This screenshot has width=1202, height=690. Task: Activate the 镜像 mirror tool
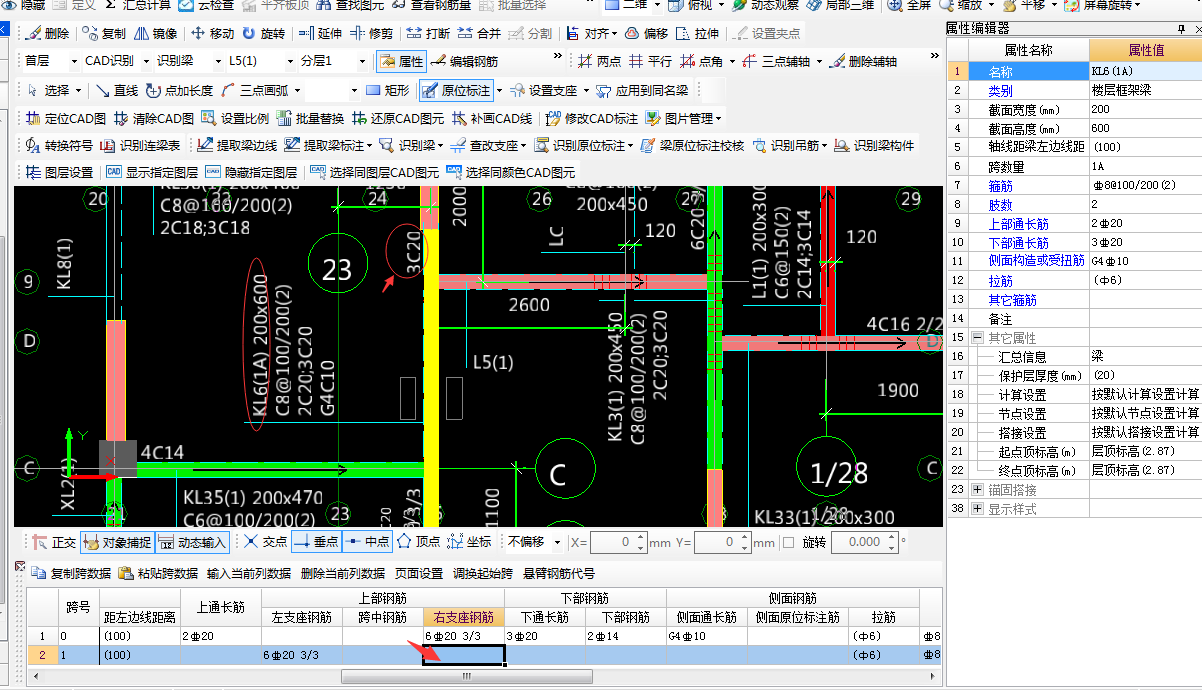[155, 33]
